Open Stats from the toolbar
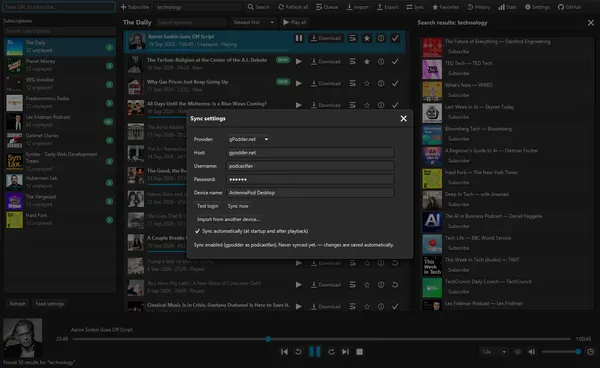The height and width of the screenshot is (368, 600). pos(507,7)
